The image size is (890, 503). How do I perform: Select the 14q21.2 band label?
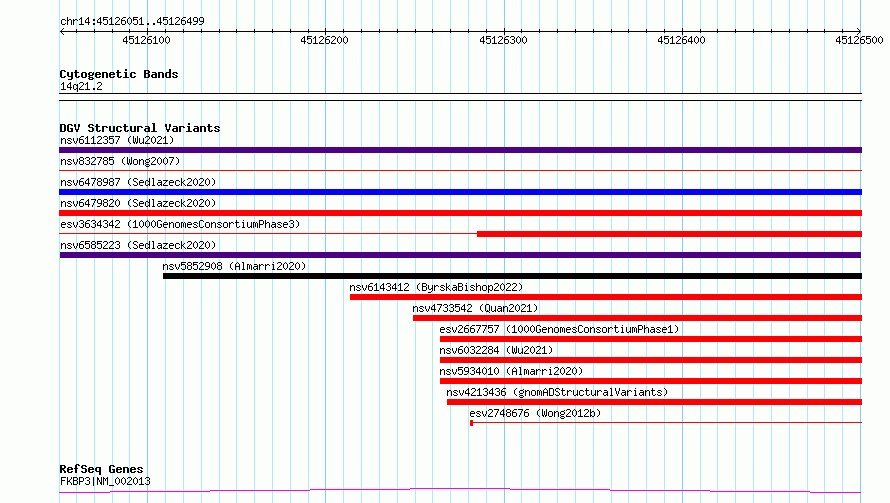[x=81, y=86]
